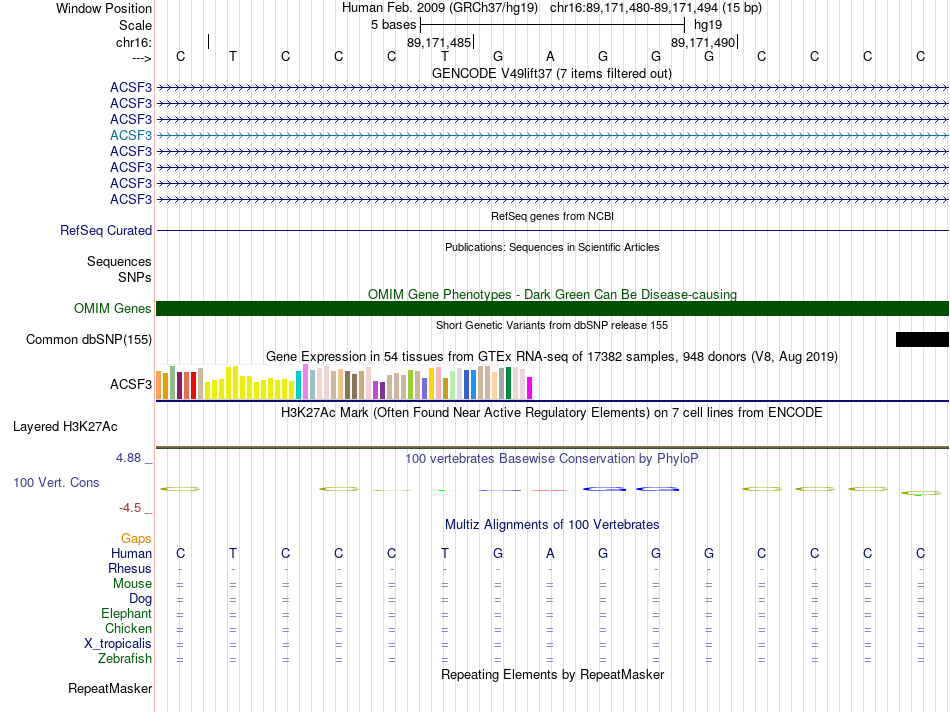
Task: Click the OMIM Genes track label
Action: (113, 308)
